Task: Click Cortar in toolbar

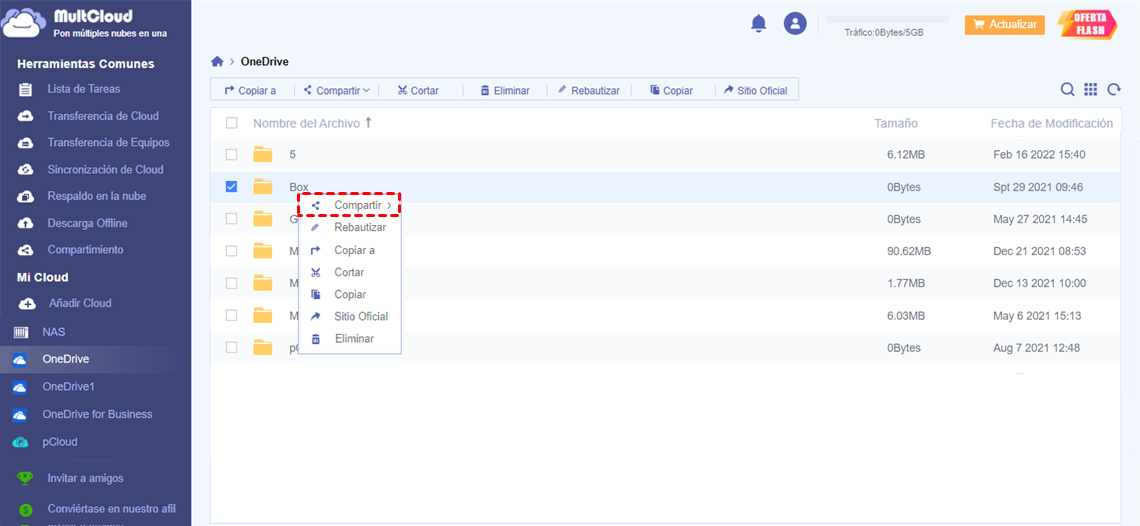Action: click(418, 90)
